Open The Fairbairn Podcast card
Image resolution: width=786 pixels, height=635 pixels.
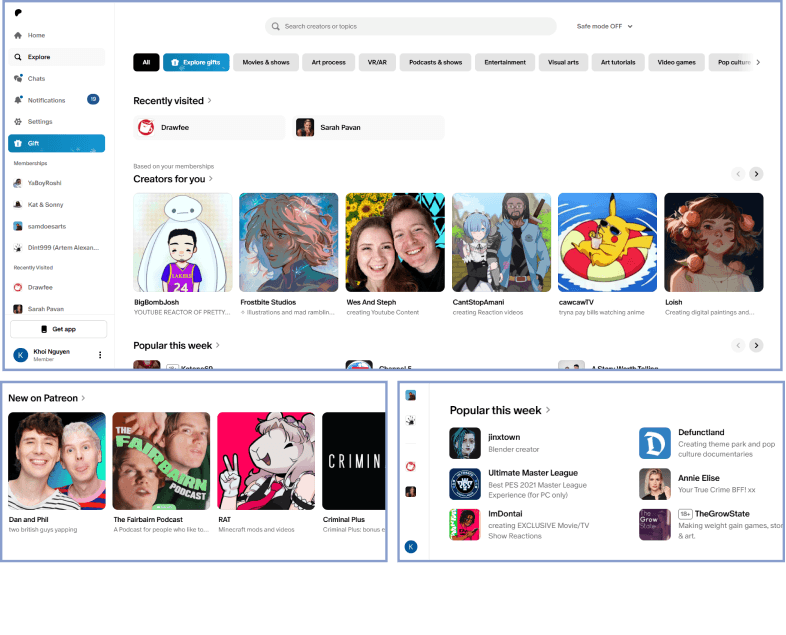161,473
